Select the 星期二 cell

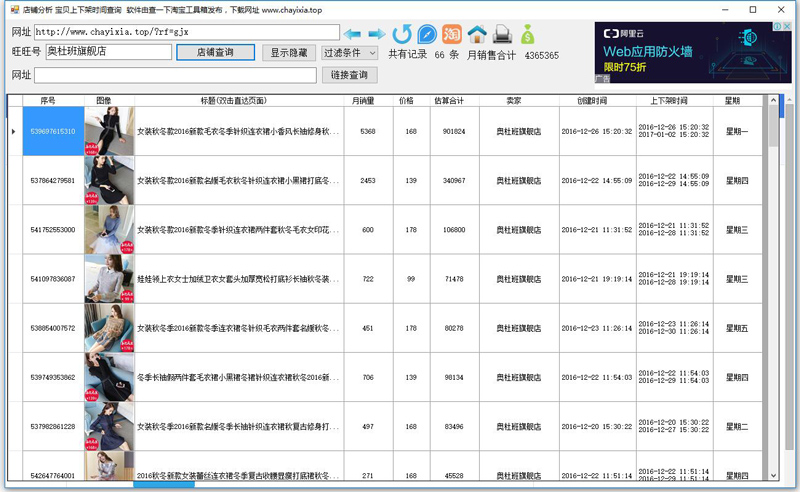(737, 427)
